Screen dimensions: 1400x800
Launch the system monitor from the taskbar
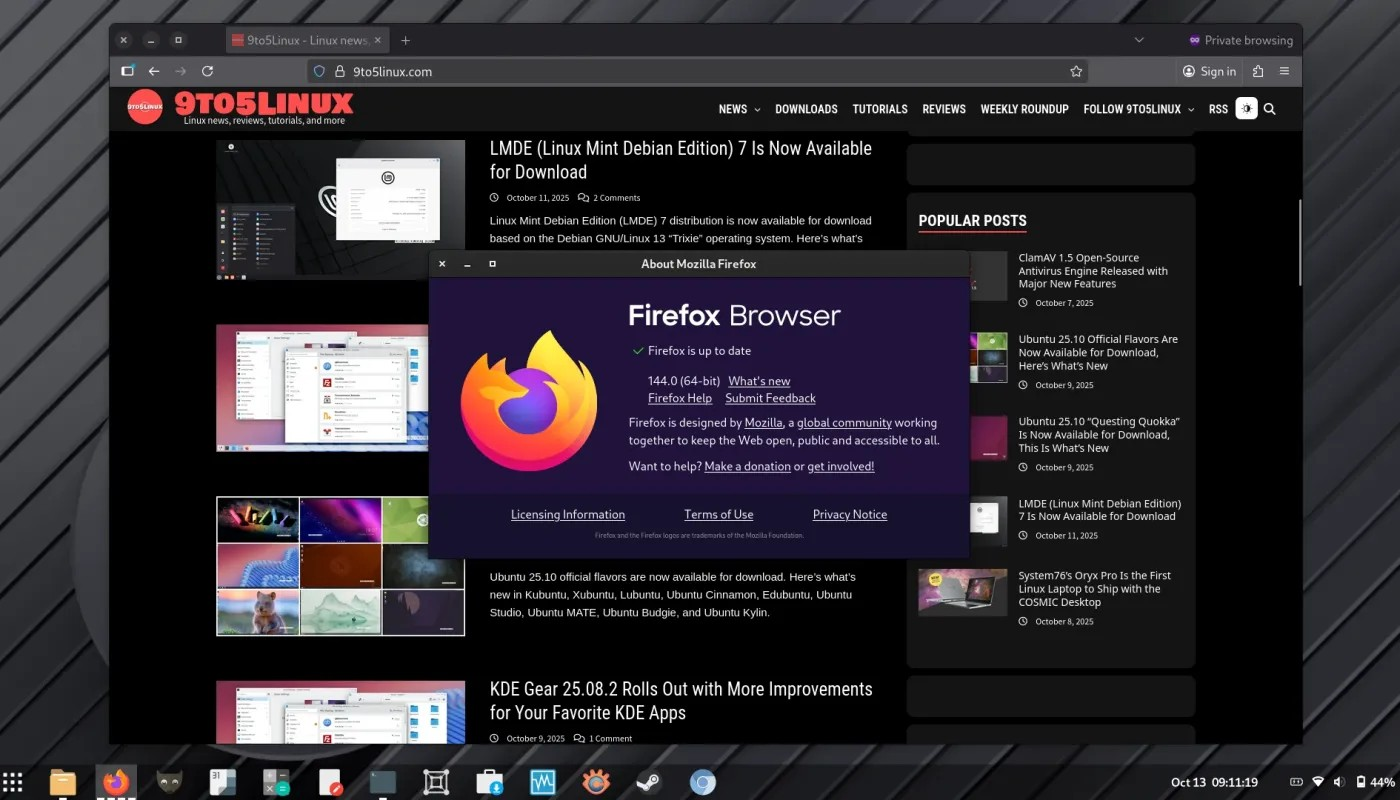(543, 781)
